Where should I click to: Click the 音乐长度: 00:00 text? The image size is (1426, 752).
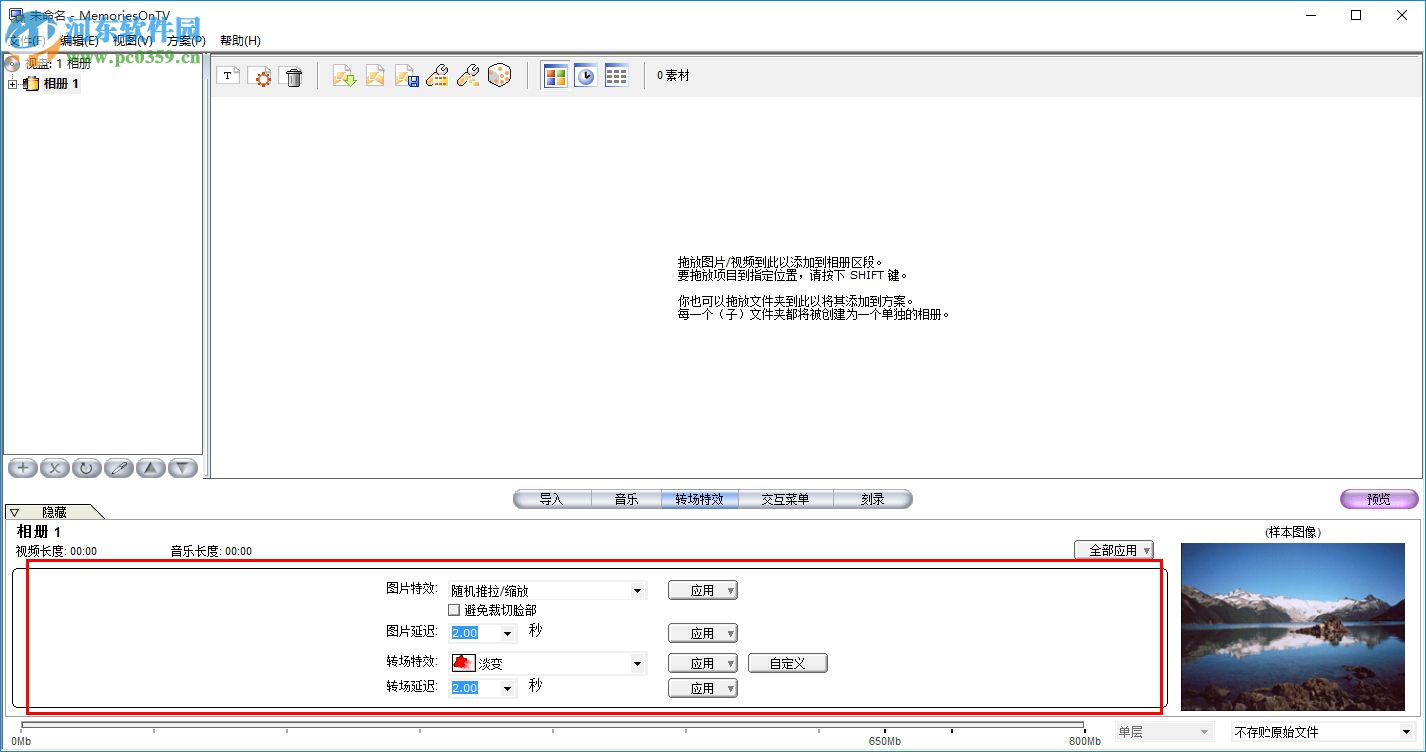click(211, 551)
